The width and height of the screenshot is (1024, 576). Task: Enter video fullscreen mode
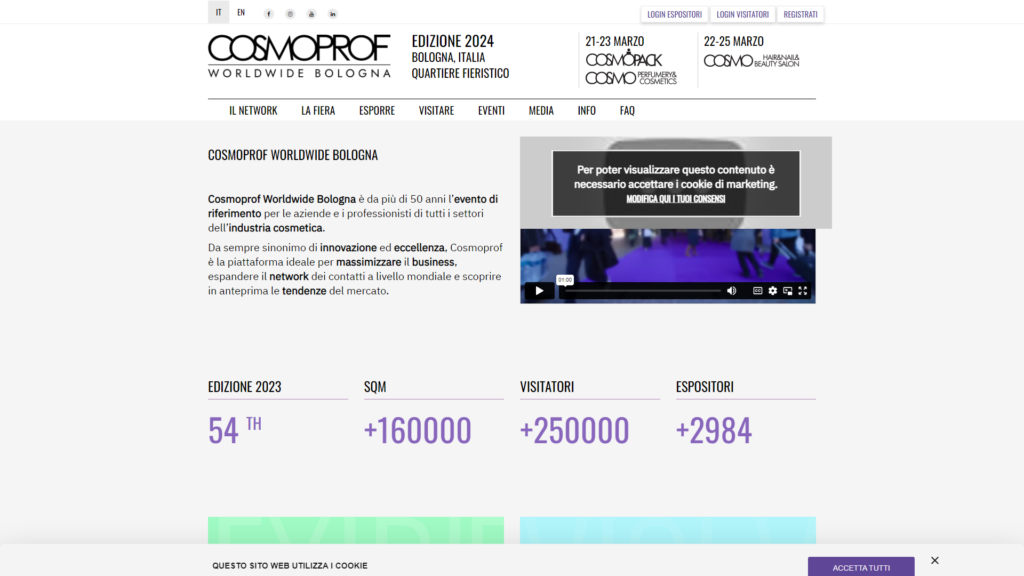[803, 291]
